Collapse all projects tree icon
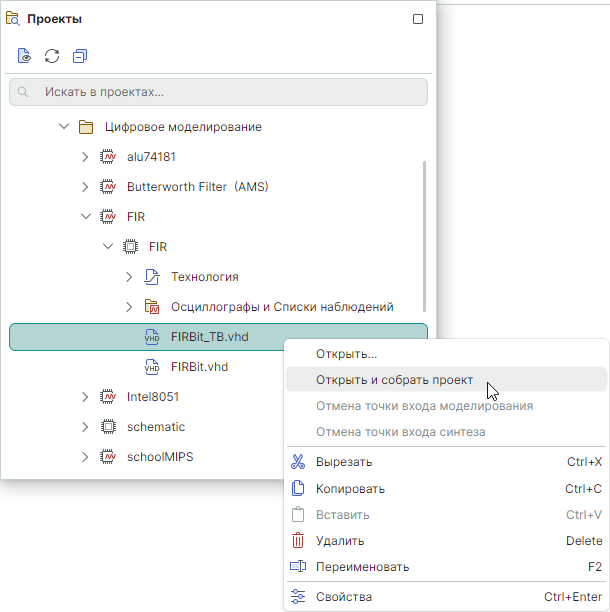Screen dimensions: 610x612 click(x=80, y=56)
